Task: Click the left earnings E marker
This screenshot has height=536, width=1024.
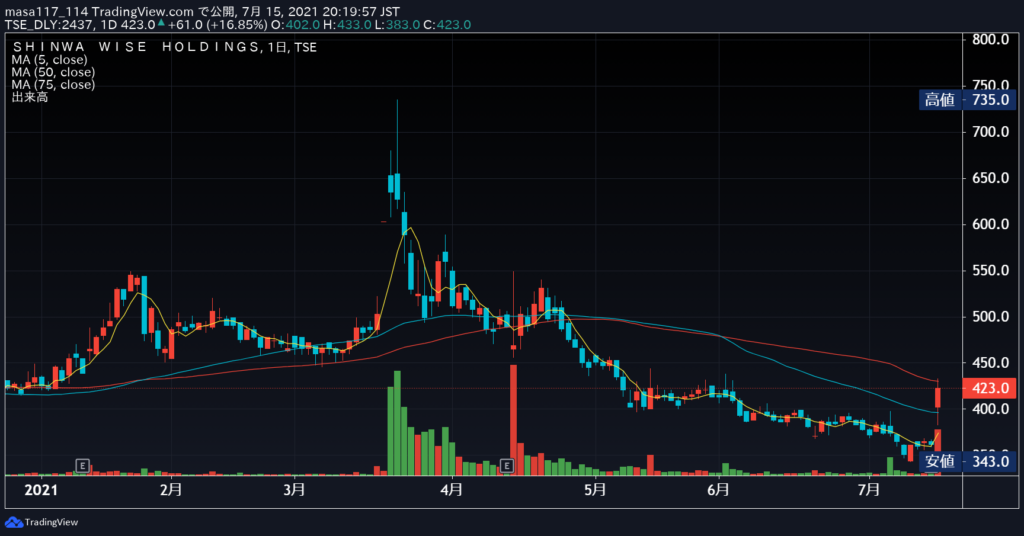Action: pyautogui.click(x=82, y=465)
